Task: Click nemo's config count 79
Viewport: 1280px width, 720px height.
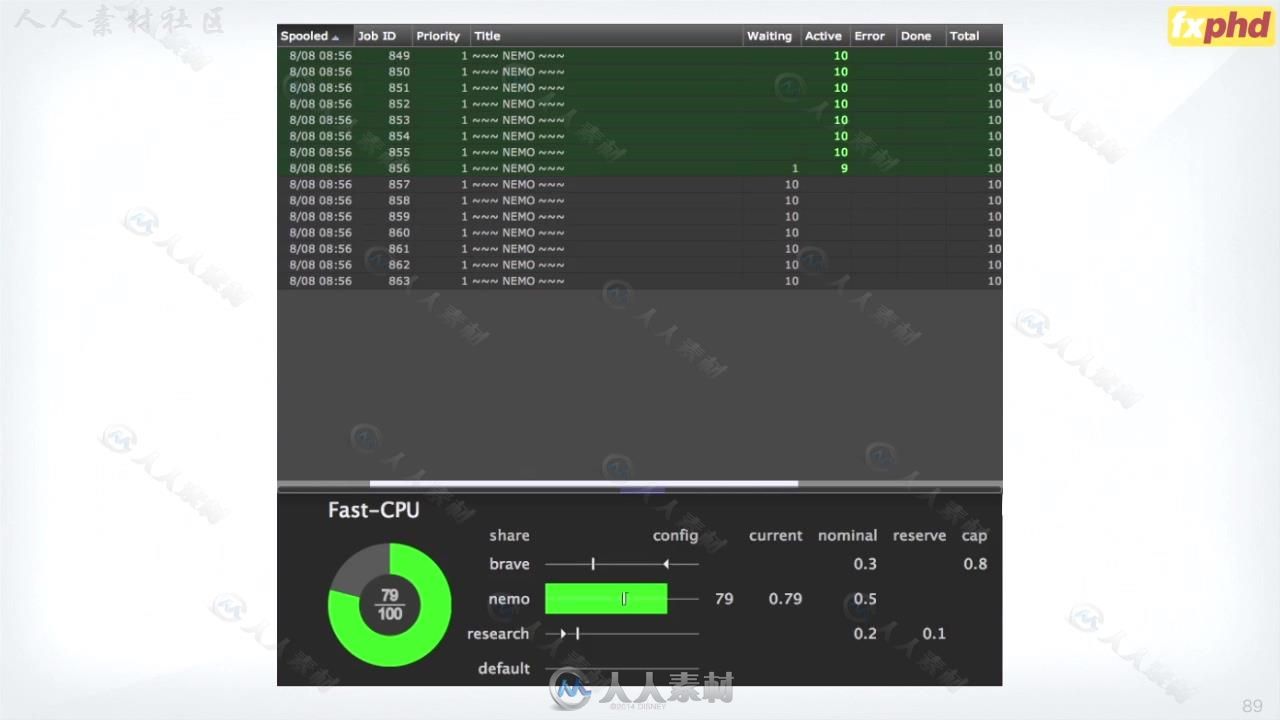Action: [724, 599]
